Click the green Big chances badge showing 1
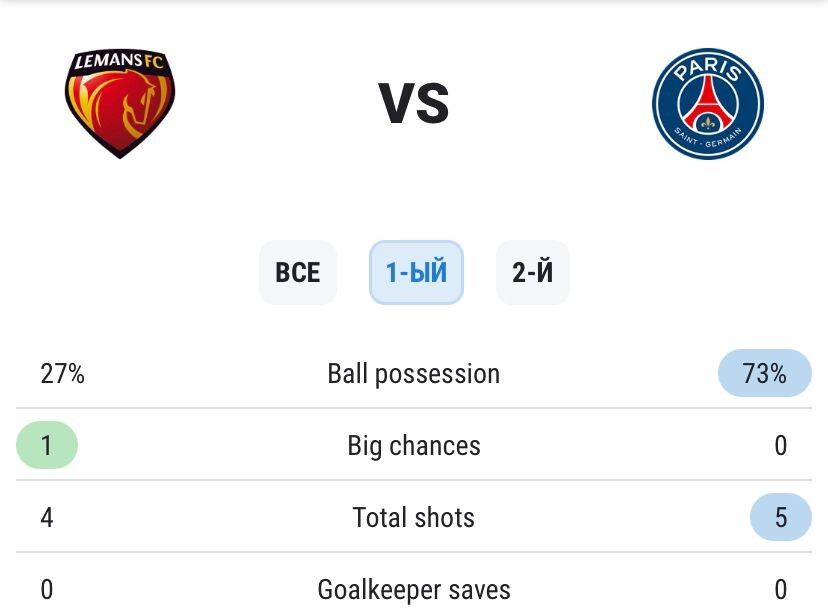Image resolution: width=828 pixels, height=615 pixels. [x=47, y=445]
